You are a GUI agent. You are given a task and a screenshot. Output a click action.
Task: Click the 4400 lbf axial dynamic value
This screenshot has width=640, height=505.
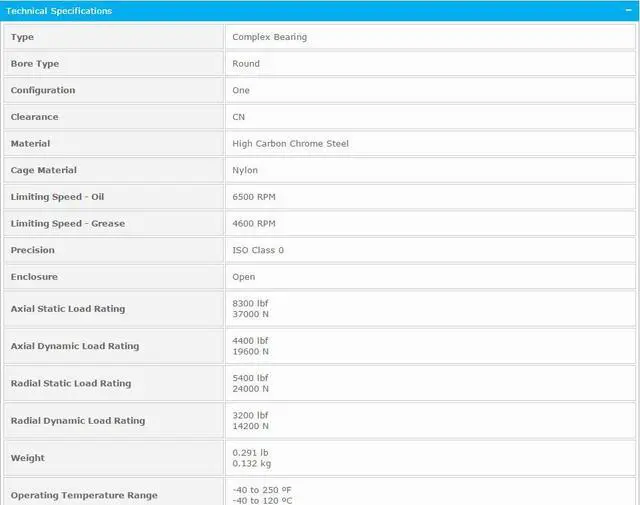click(x=250, y=340)
